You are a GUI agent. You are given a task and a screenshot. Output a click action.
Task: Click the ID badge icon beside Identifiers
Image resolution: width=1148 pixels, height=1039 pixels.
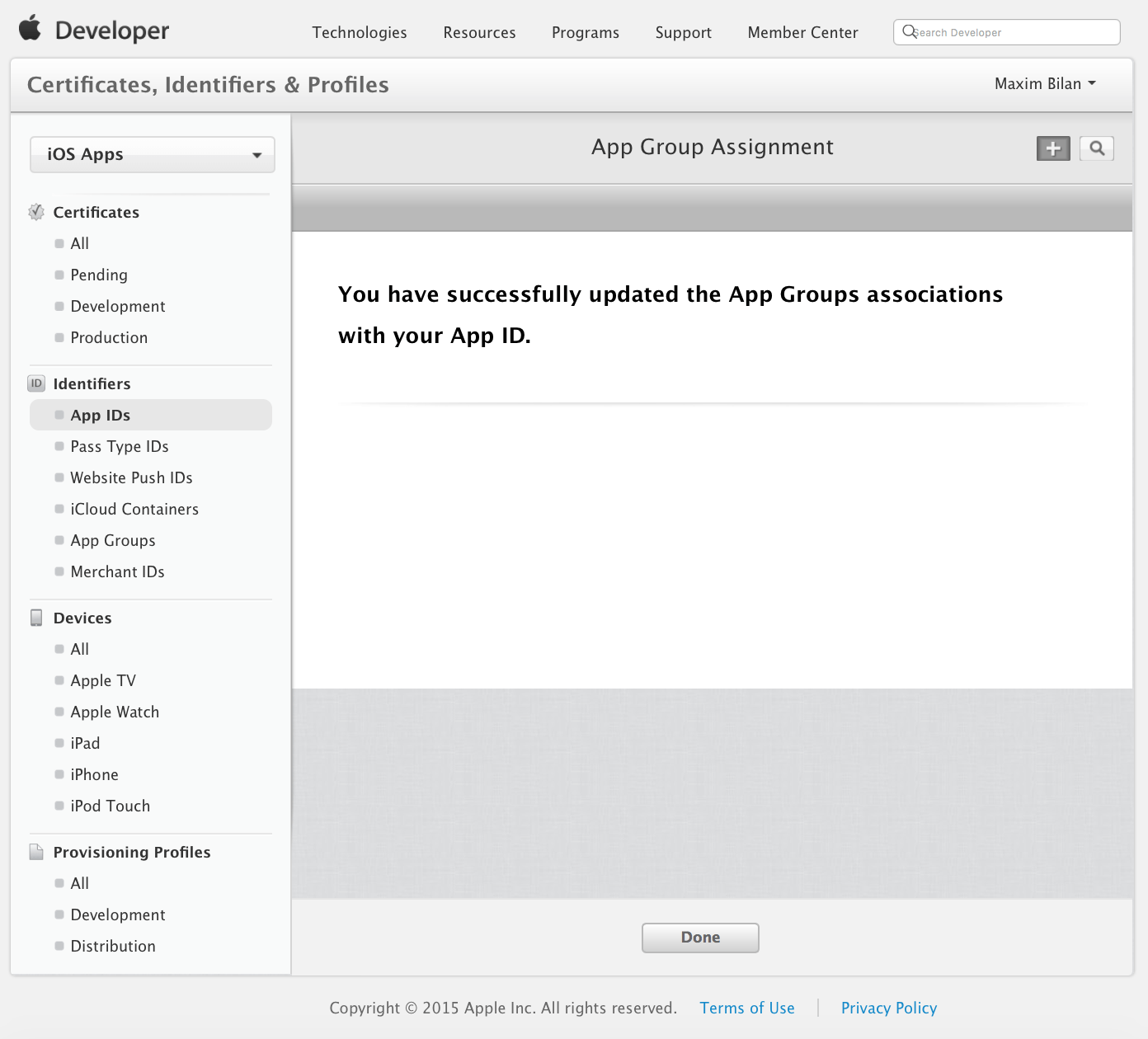click(x=36, y=383)
